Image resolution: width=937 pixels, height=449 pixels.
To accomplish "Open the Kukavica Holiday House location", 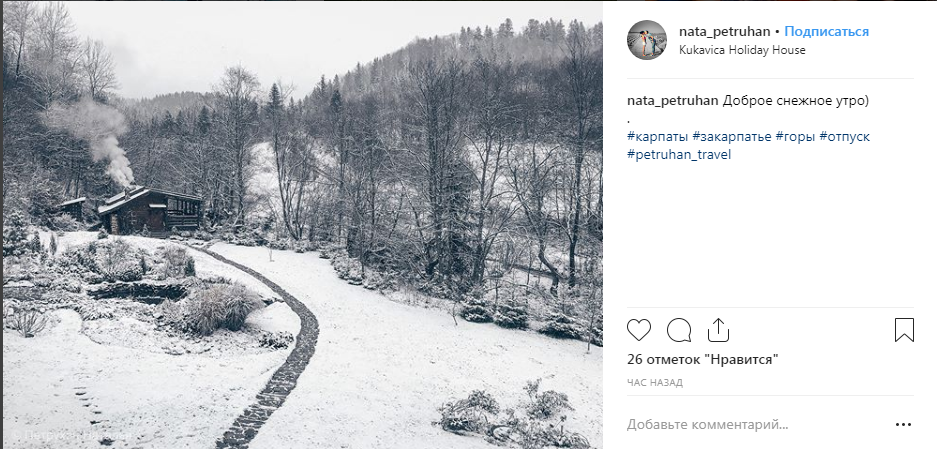I will click(741, 50).
